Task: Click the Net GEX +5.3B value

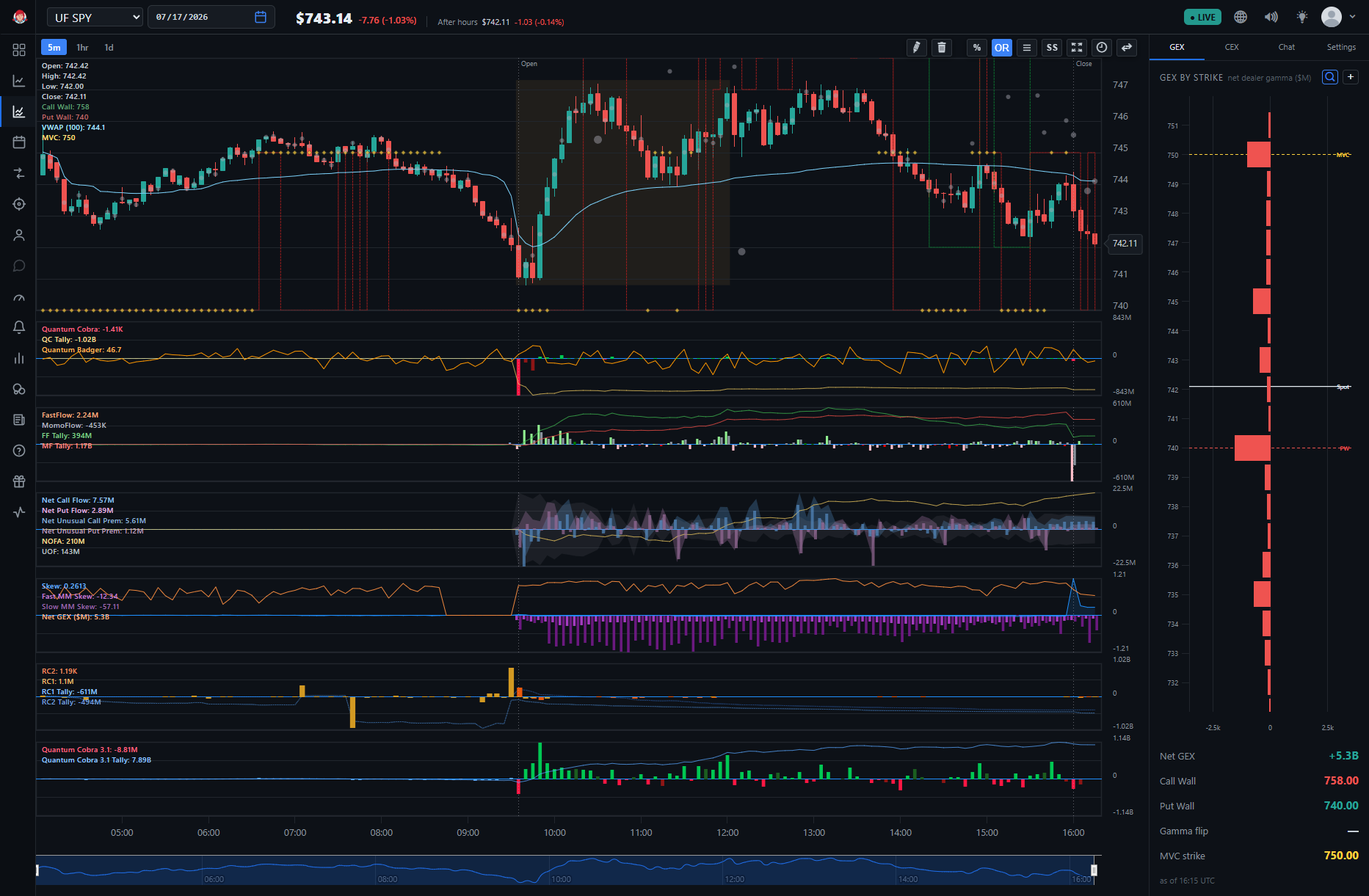Action: (x=1343, y=756)
